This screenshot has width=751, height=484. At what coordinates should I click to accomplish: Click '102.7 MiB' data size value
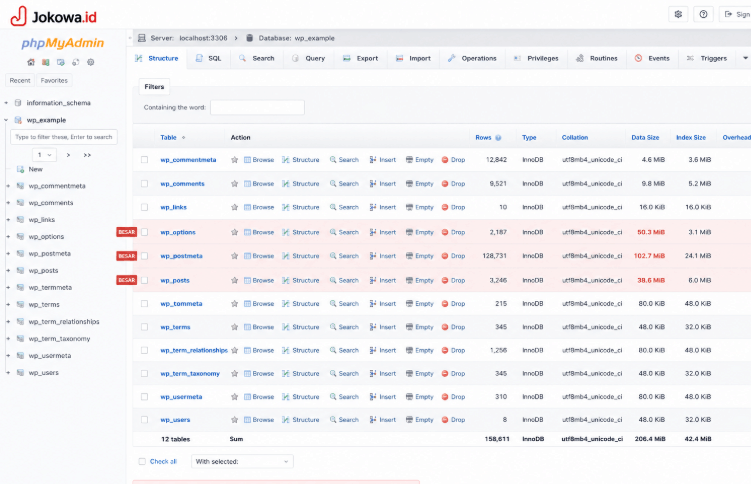click(649, 256)
